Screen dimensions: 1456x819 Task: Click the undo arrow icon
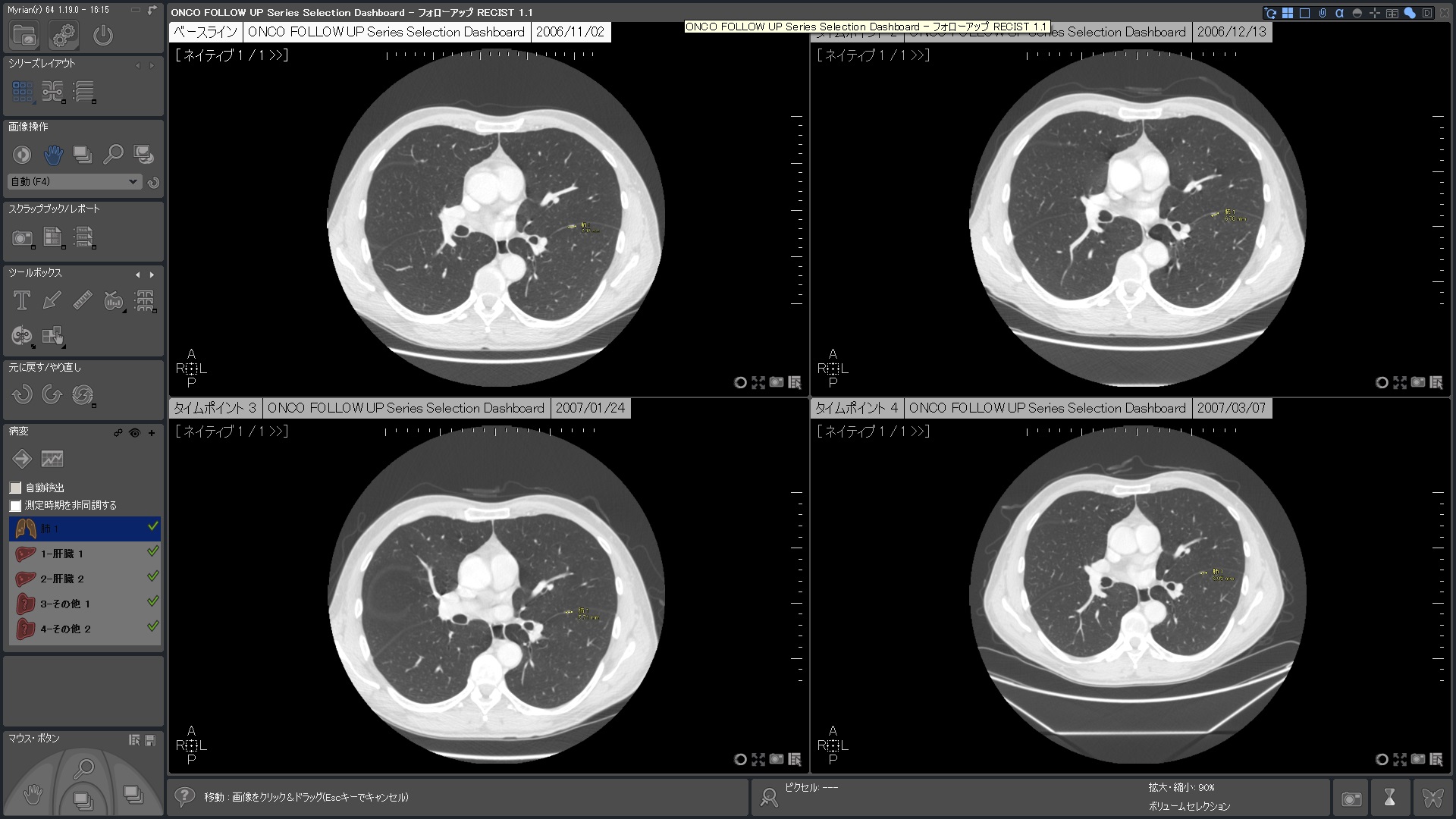click(22, 394)
